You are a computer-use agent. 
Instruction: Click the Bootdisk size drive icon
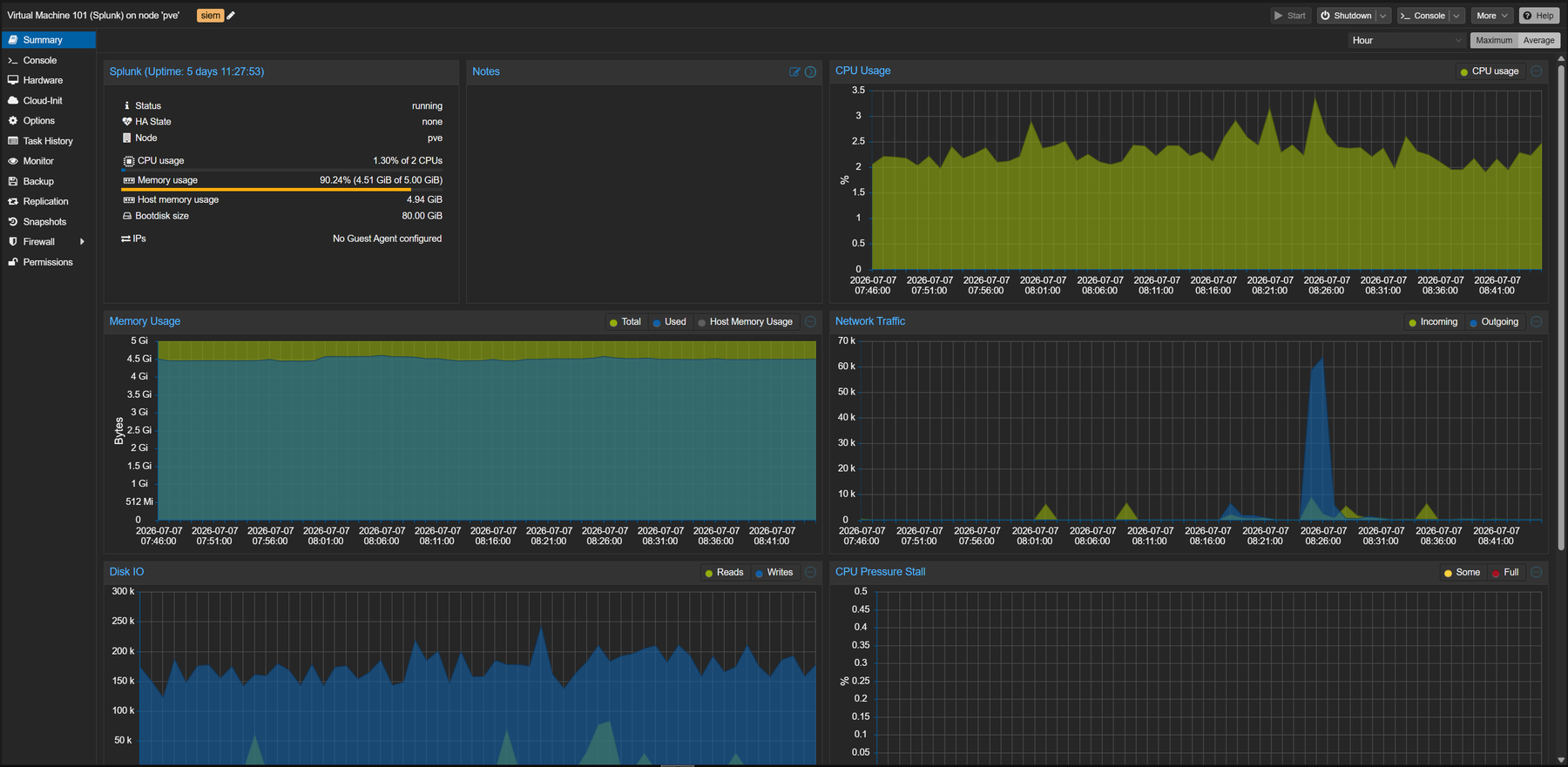tap(127, 216)
